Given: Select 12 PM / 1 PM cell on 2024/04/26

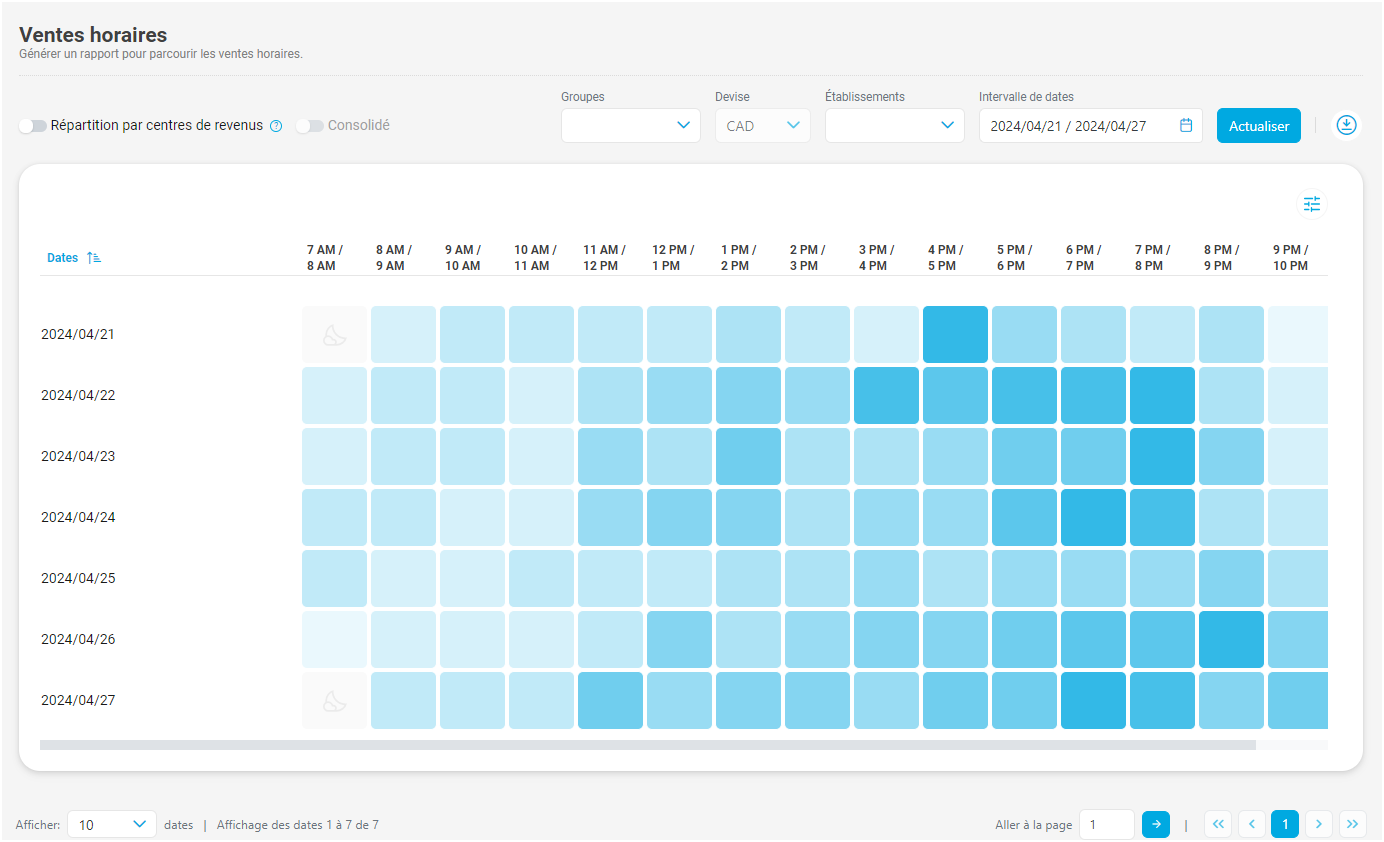Looking at the screenshot, I should 680,639.
